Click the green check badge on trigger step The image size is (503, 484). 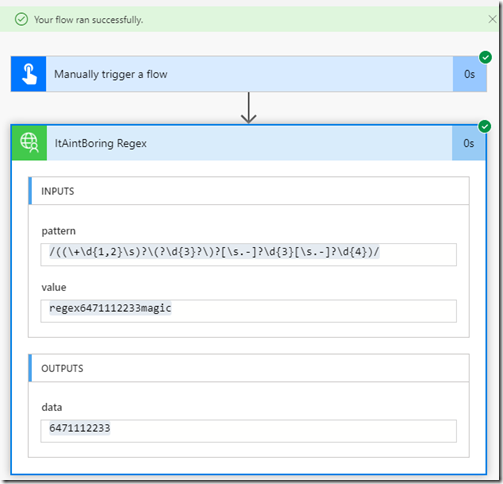(x=485, y=57)
